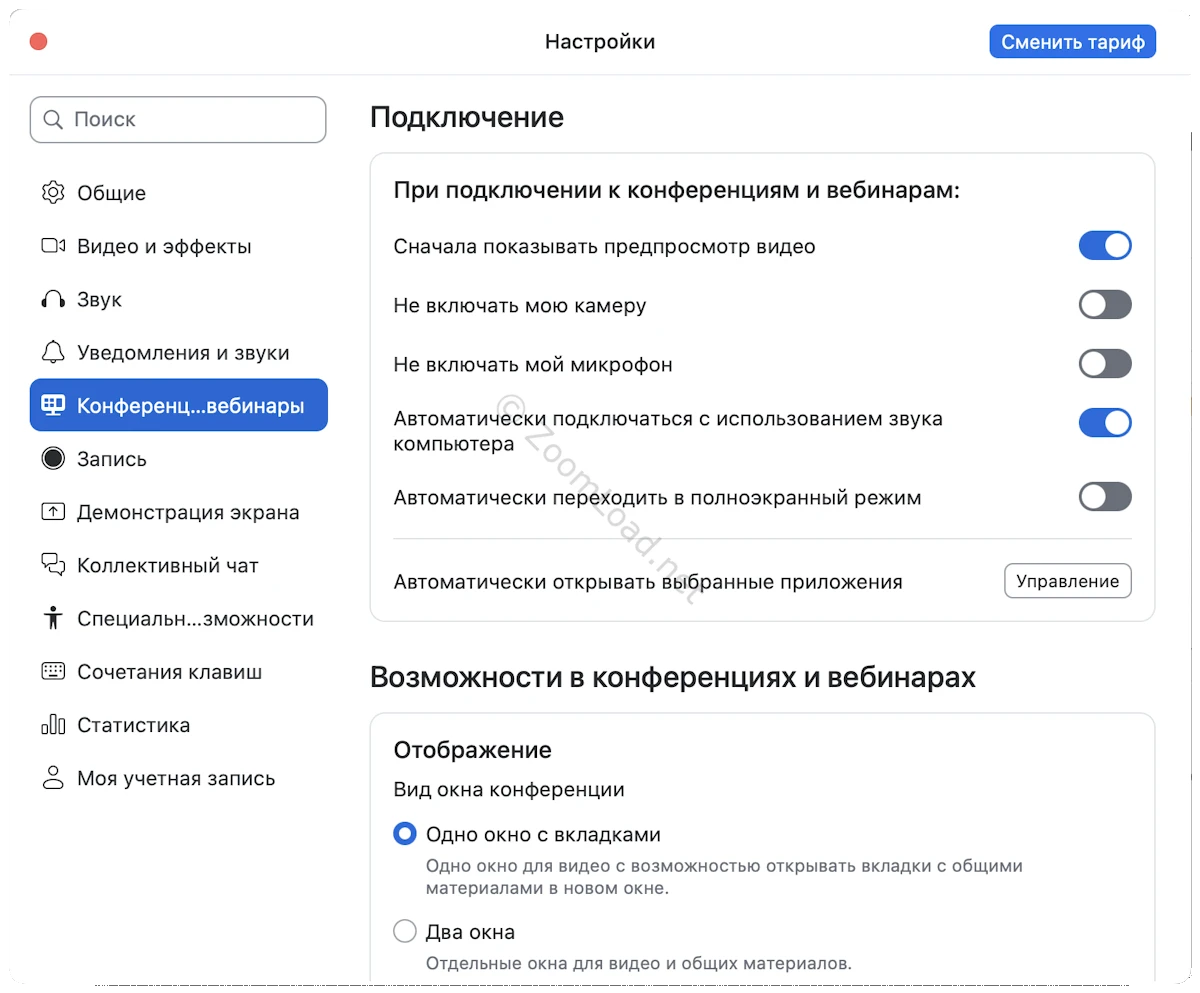Turn on Не включать мой микрофон
The width and height of the screenshot is (1200, 993).
1104,364
